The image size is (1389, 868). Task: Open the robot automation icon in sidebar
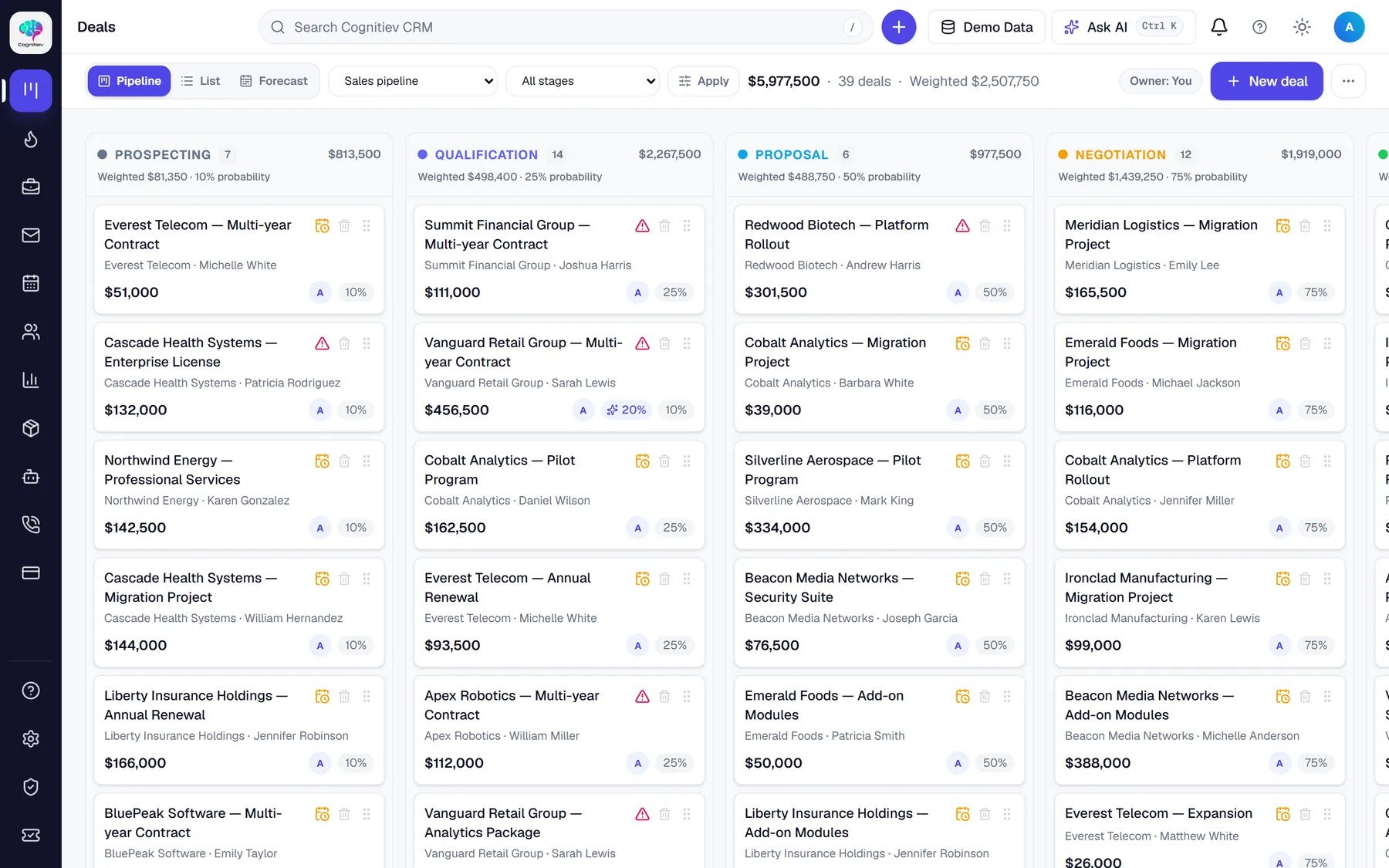click(31, 476)
